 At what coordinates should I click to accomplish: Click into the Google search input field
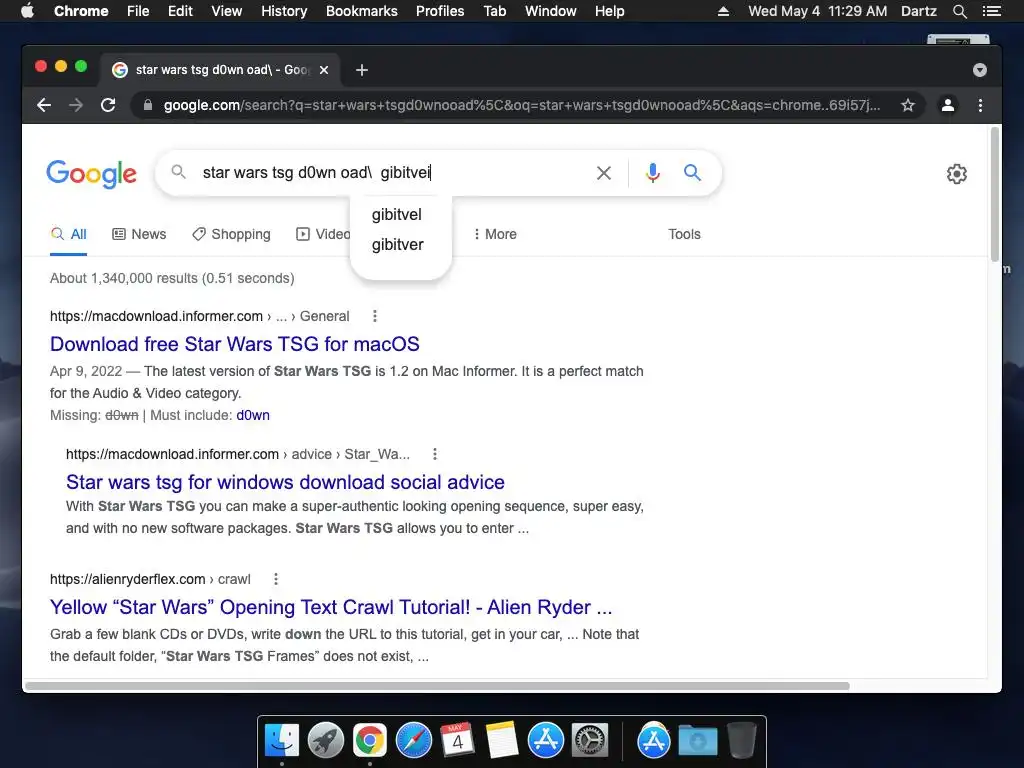(x=392, y=173)
